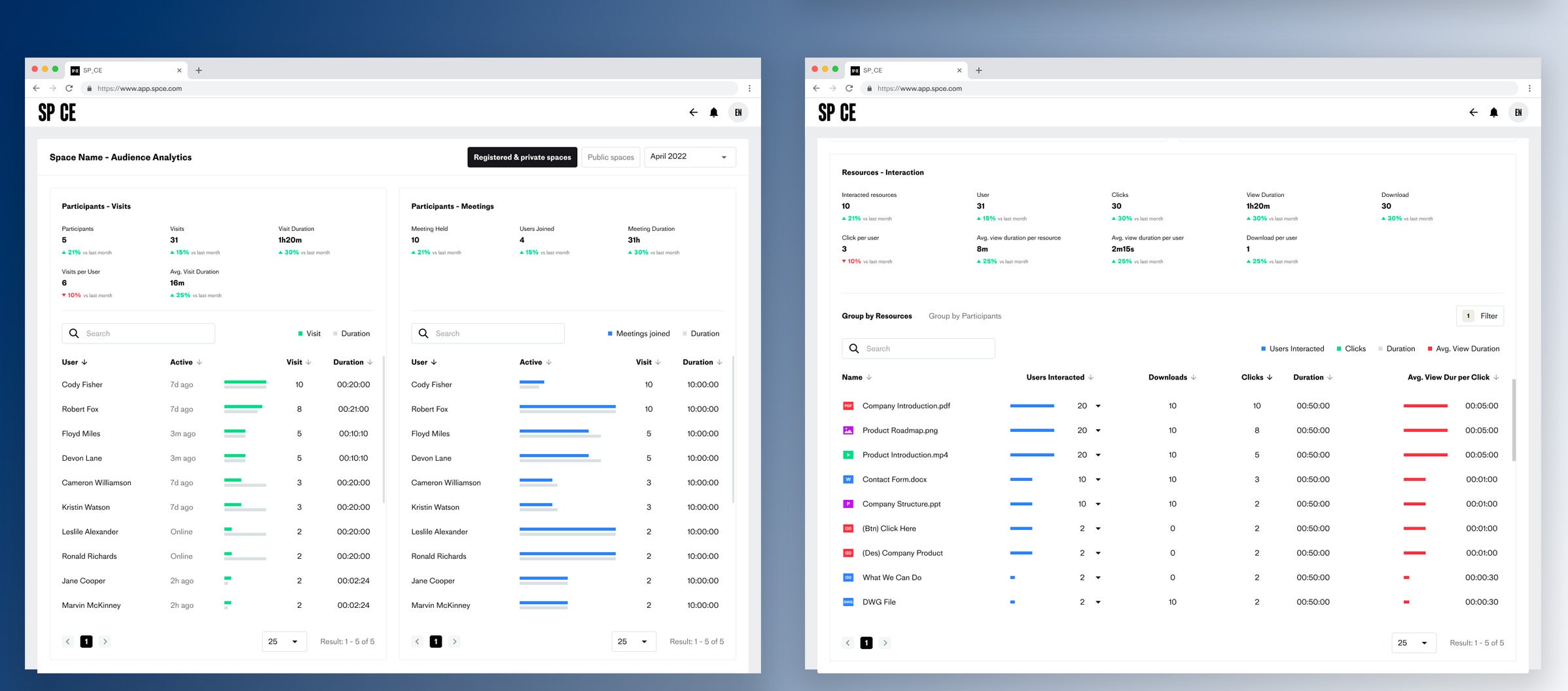Sort Resources table by Downloads

click(x=1172, y=378)
